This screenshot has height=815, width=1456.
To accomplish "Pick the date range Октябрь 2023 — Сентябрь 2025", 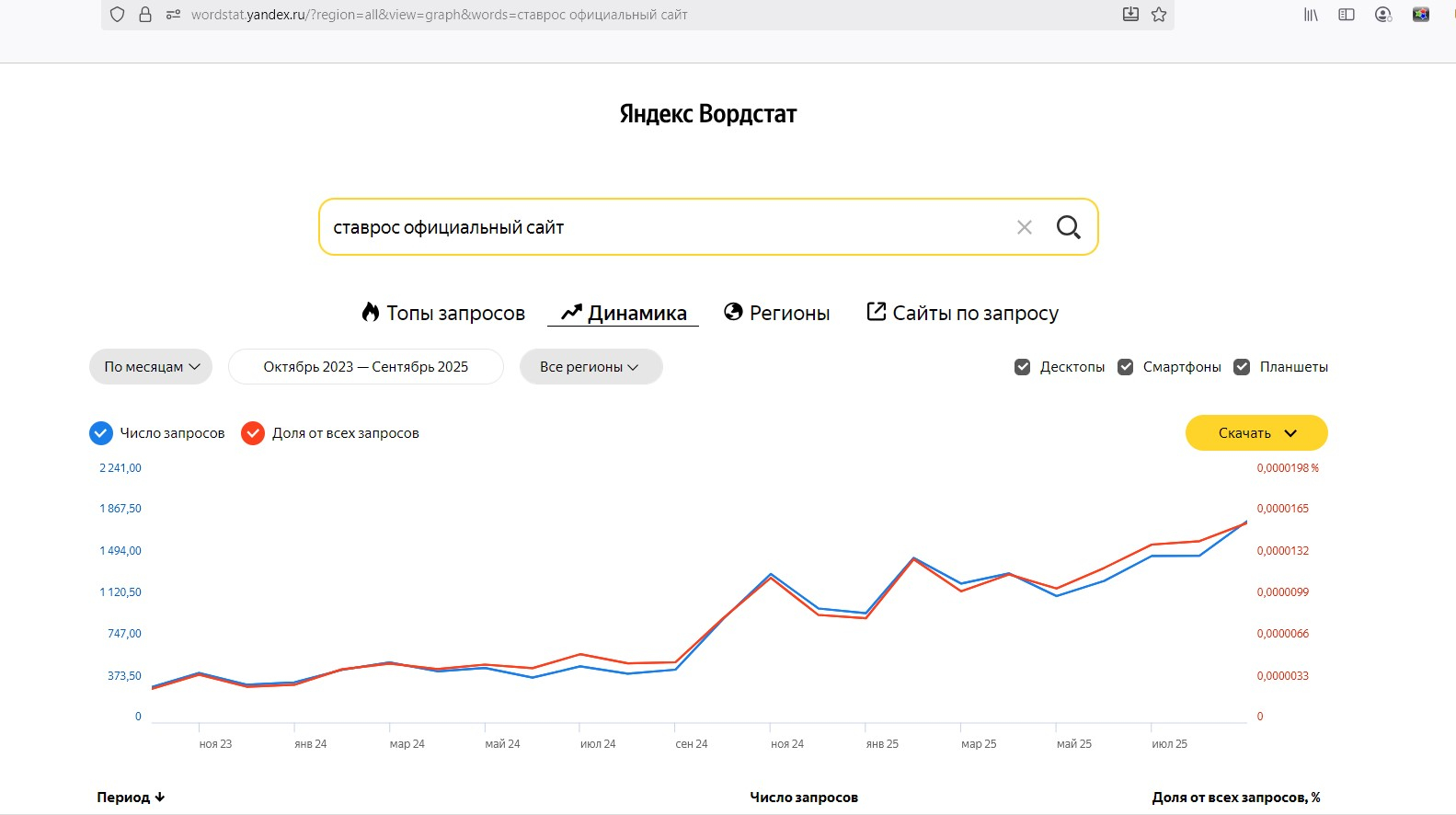I will [x=365, y=367].
